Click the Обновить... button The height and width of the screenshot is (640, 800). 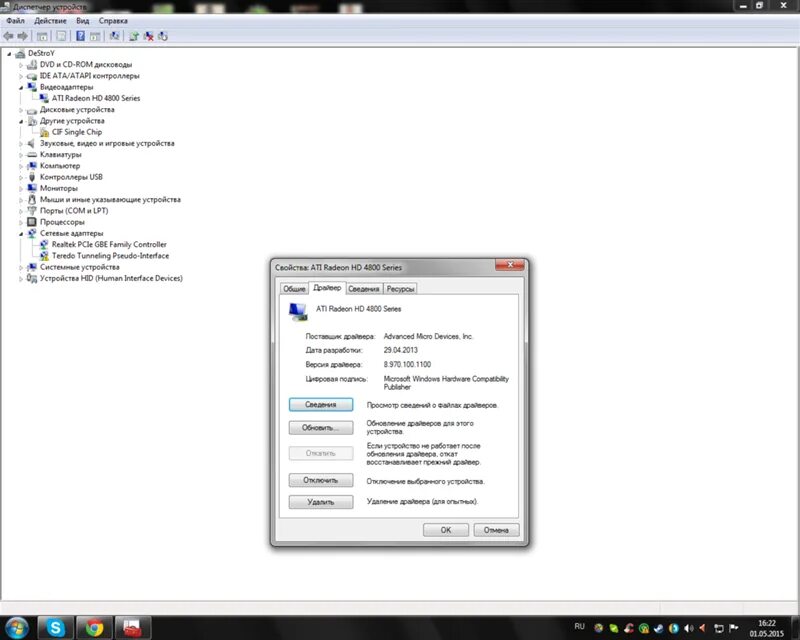320,428
